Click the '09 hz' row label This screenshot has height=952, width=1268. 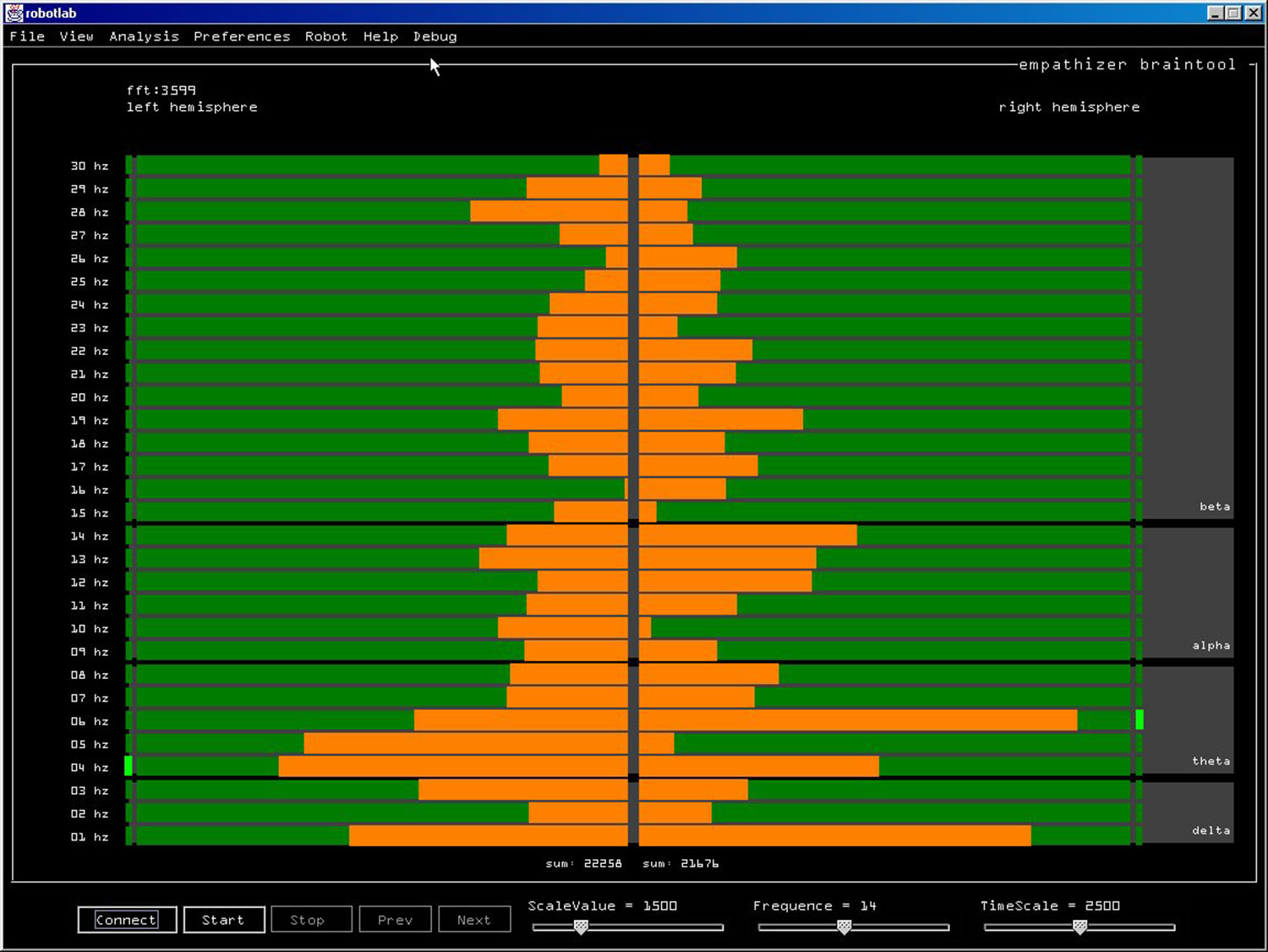(90, 652)
